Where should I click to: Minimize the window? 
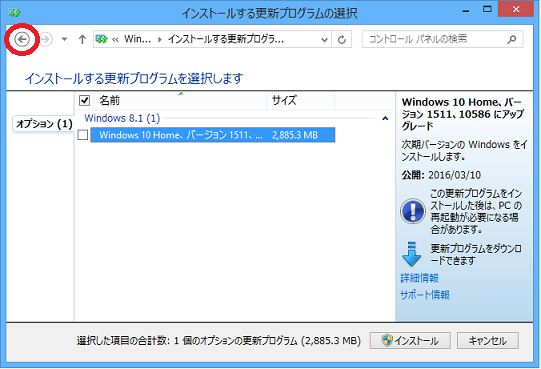[466, 10]
